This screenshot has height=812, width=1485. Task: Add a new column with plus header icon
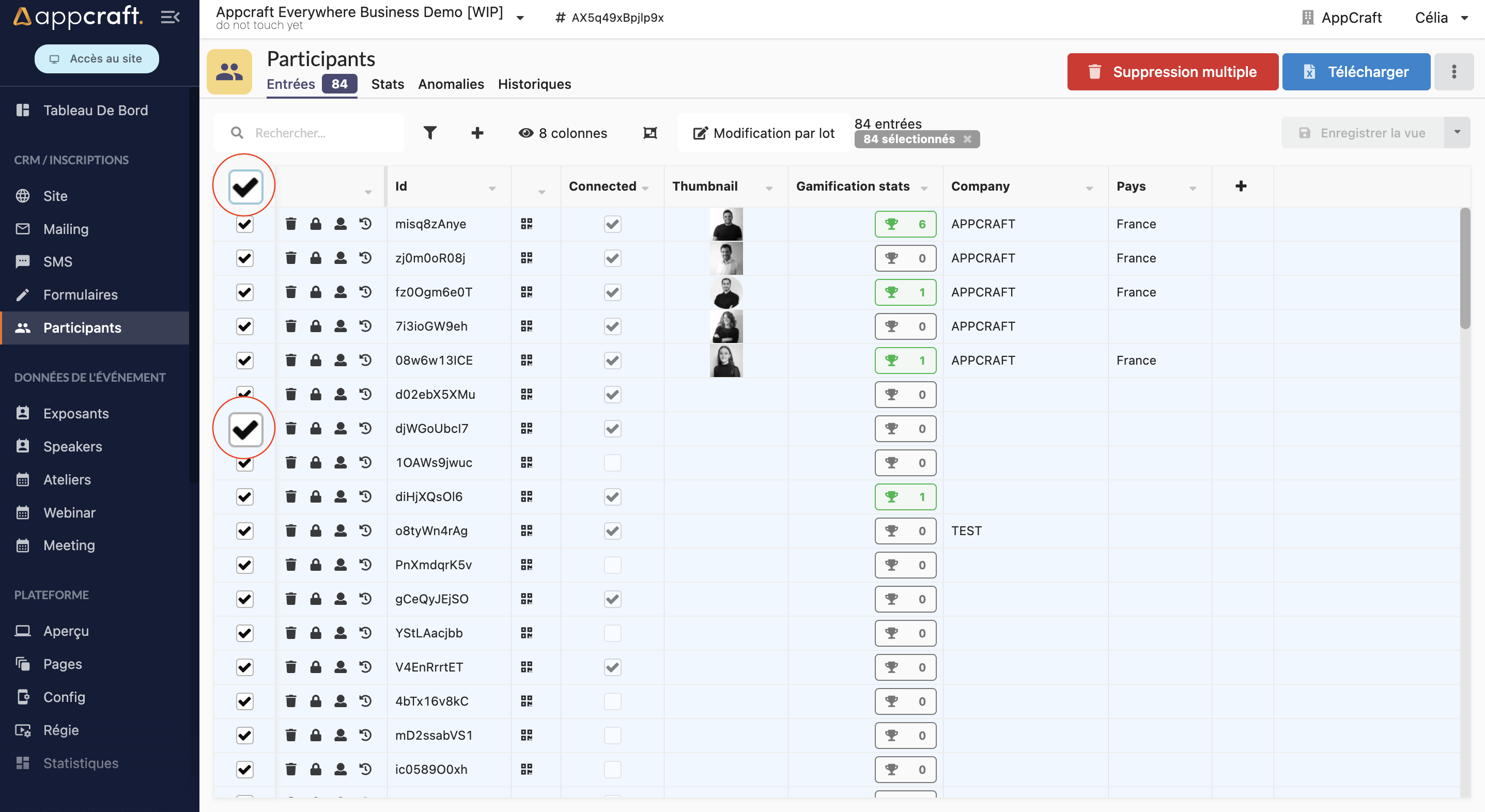click(1241, 186)
